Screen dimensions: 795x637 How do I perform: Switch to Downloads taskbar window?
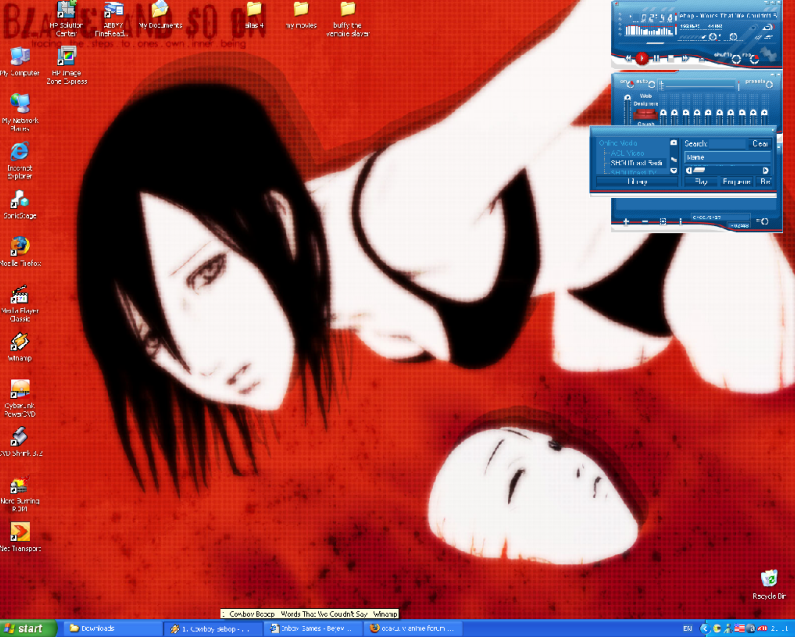[x=112, y=628]
